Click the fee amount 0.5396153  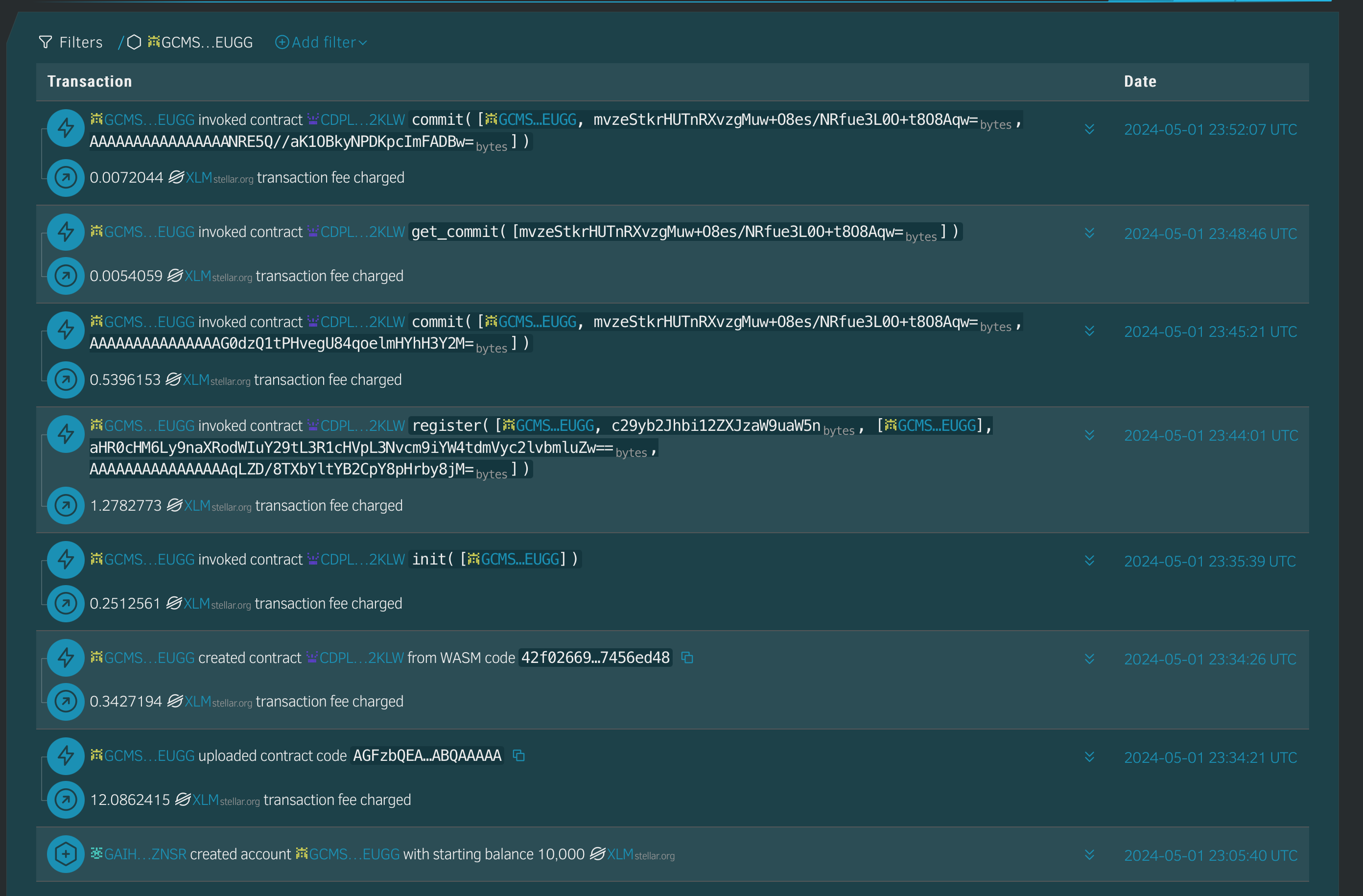[125, 380]
